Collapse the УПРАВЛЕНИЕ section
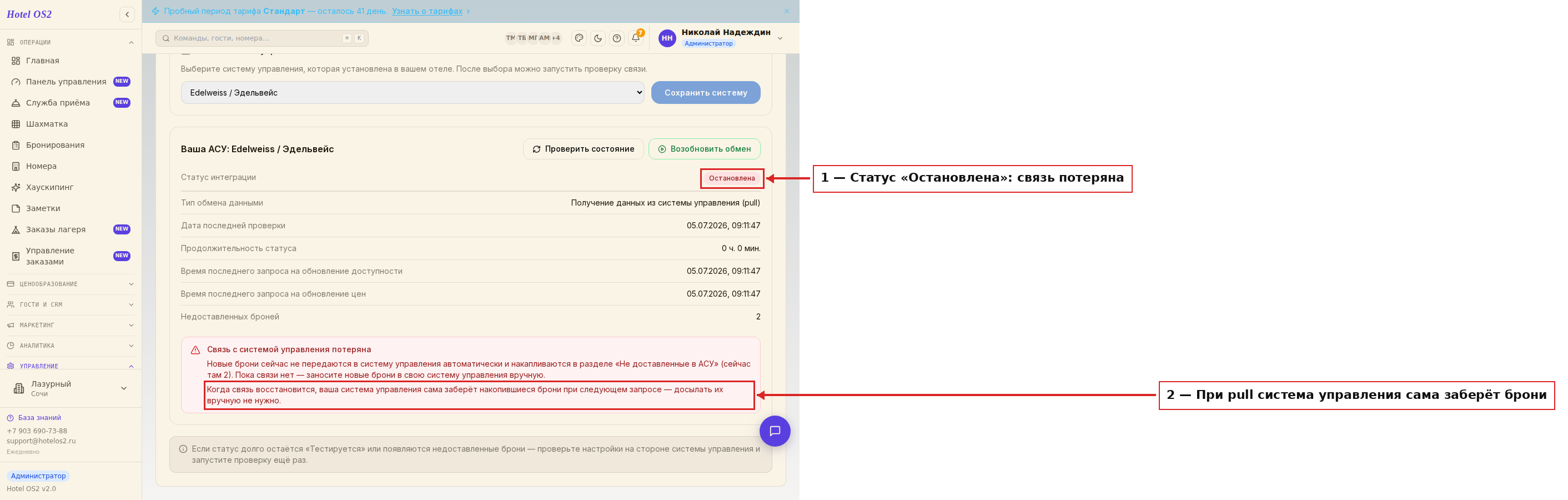The image size is (1568, 500). tap(71, 366)
